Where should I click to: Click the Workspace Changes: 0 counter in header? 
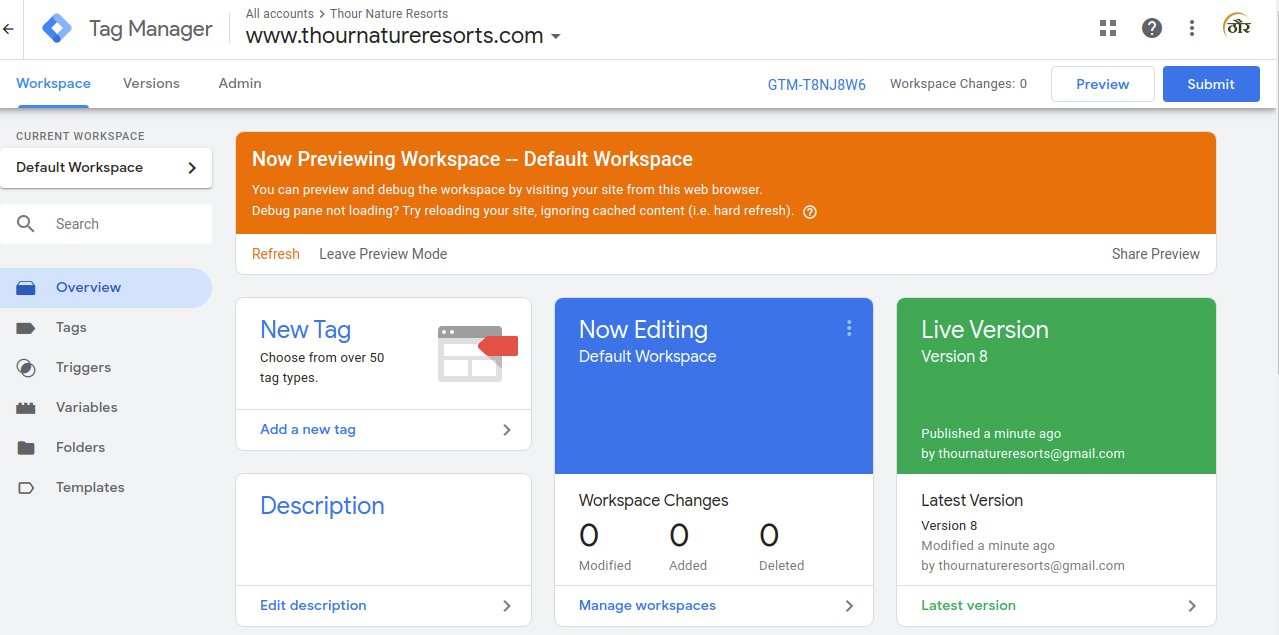tap(958, 84)
